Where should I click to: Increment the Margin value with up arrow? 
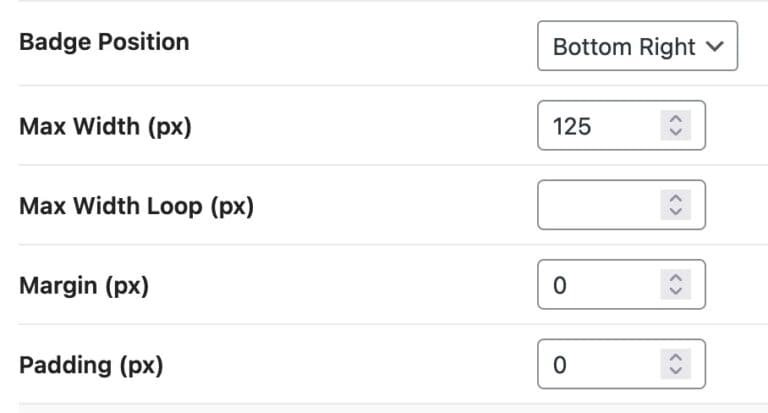(x=676, y=280)
